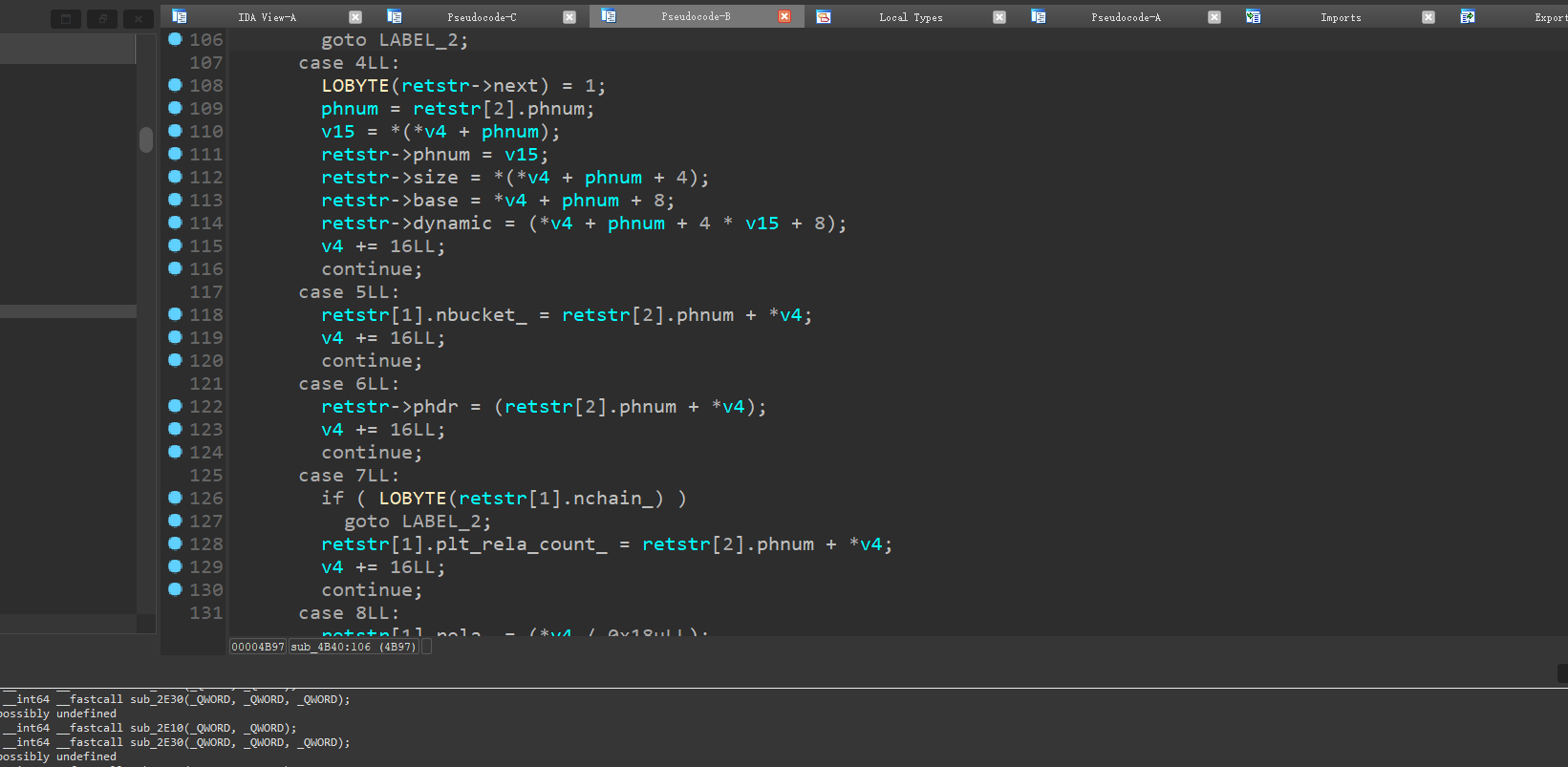Click 'continue;' on line 116
This screenshot has width=1568, height=767.
point(372,269)
